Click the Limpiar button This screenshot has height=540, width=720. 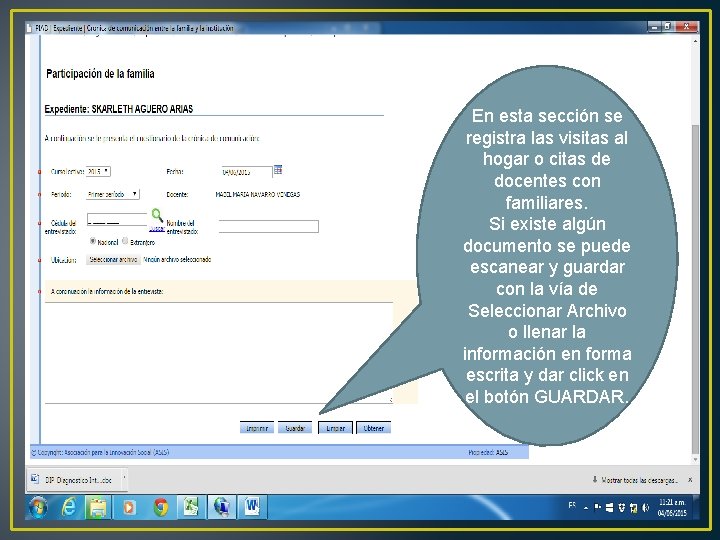[335, 428]
